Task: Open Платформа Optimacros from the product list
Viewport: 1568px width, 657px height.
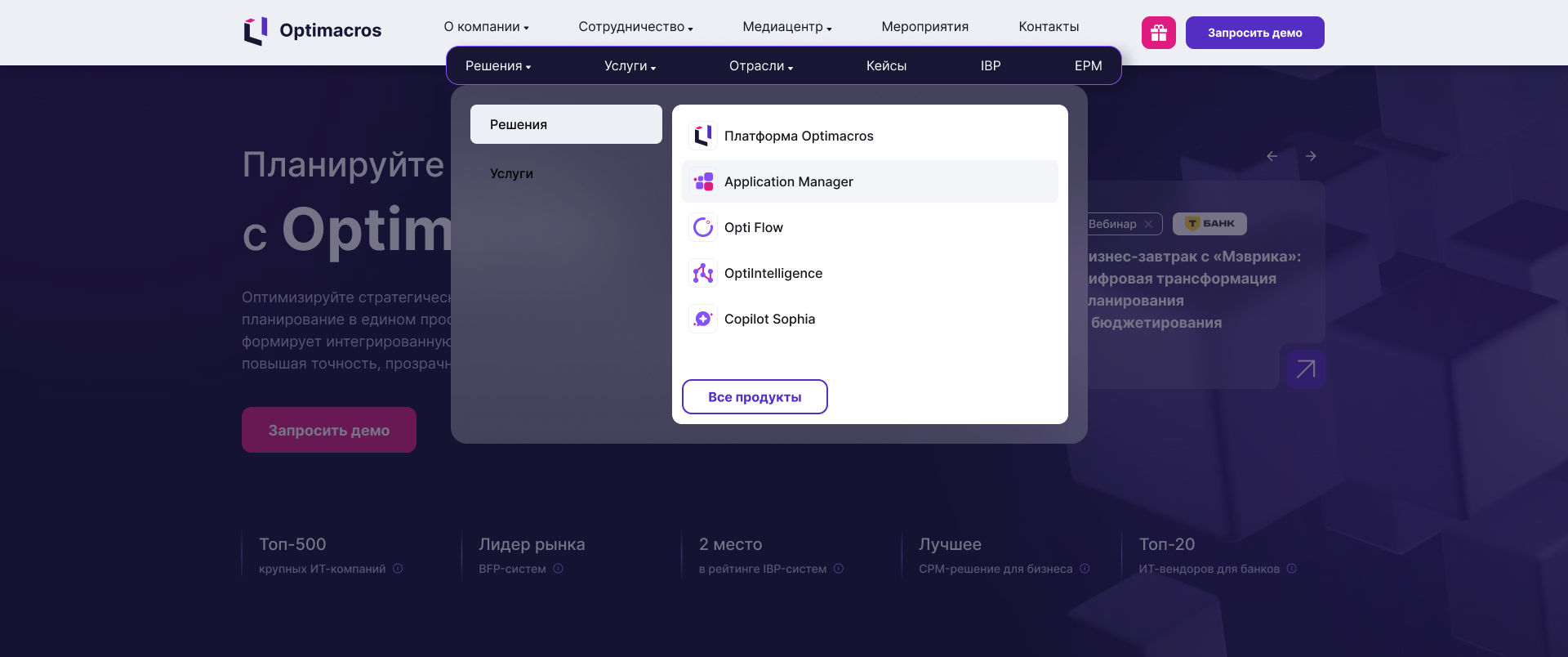Action: pyautogui.click(x=870, y=136)
